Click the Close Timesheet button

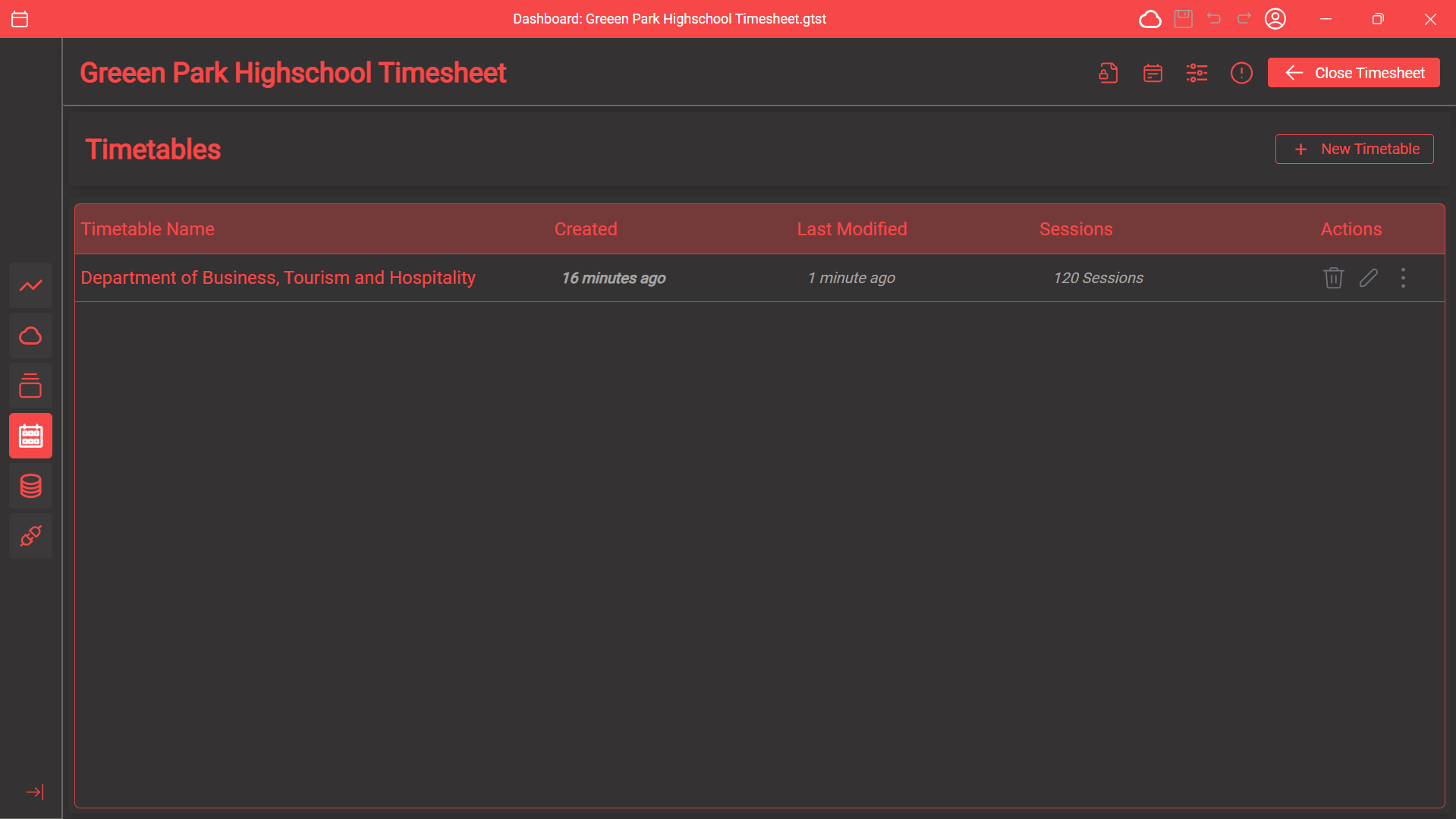click(x=1354, y=73)
